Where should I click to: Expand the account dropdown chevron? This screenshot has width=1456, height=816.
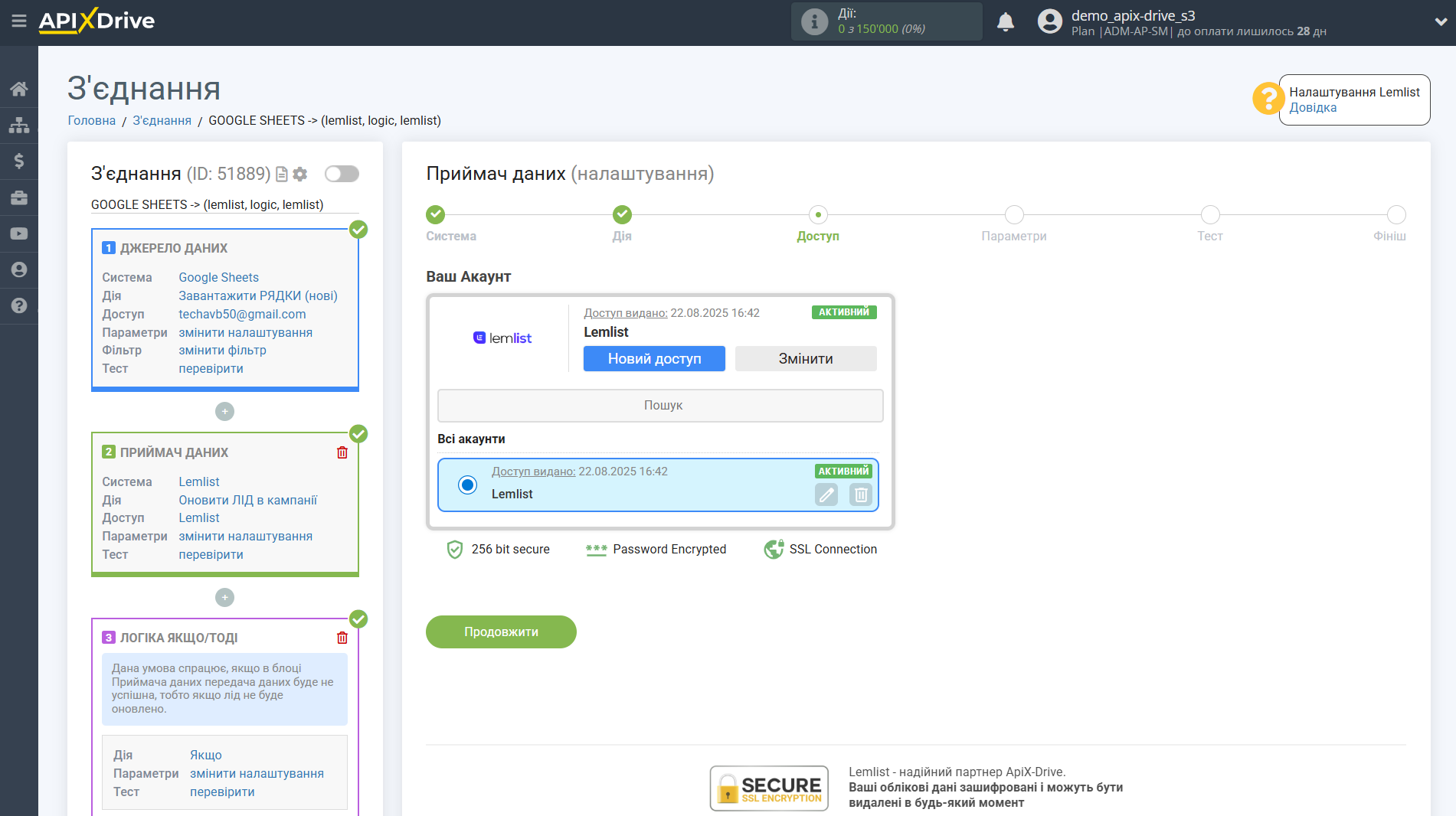click(x=1440, y=21)
